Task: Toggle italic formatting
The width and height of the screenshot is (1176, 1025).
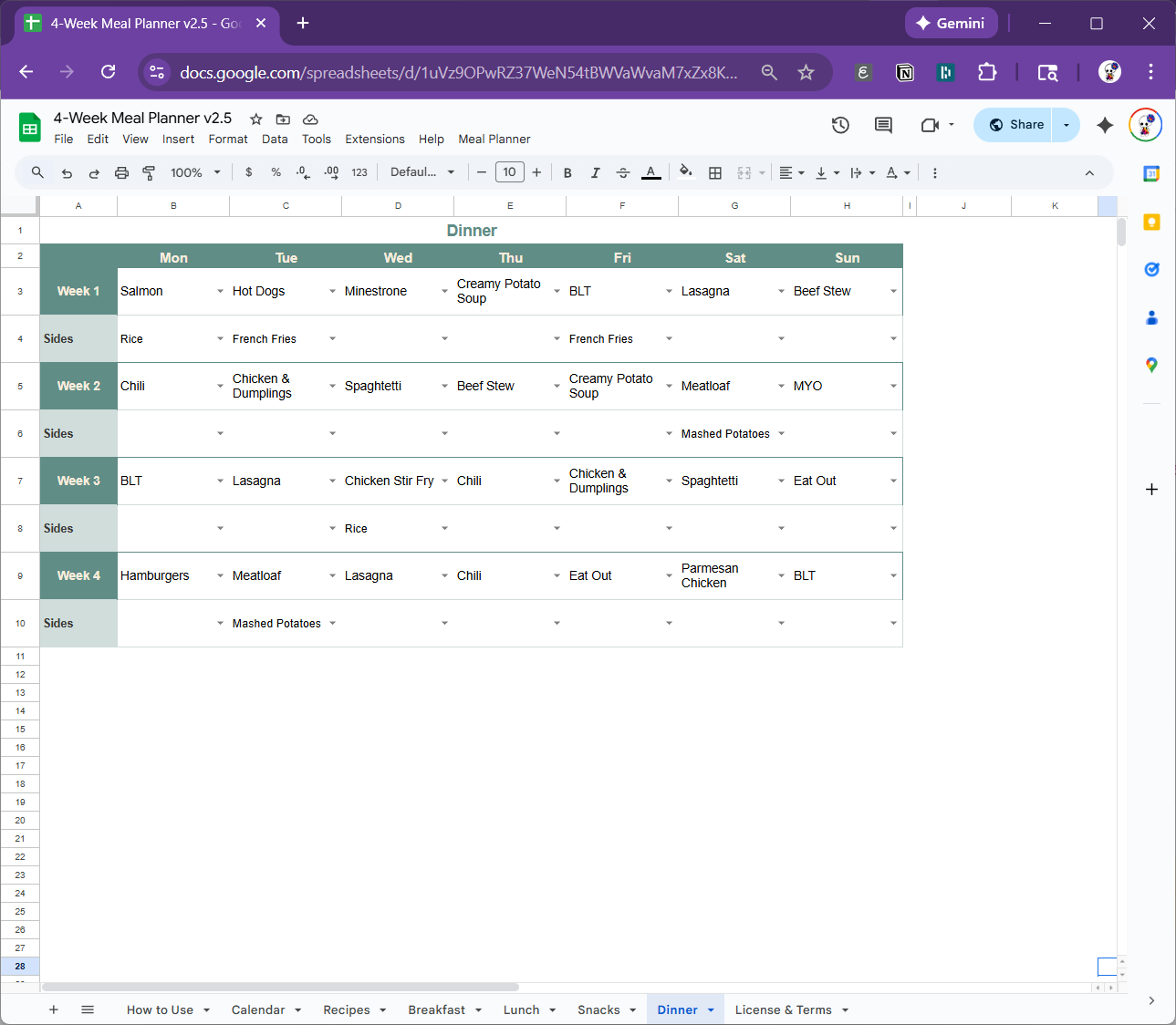Action: 595,172
